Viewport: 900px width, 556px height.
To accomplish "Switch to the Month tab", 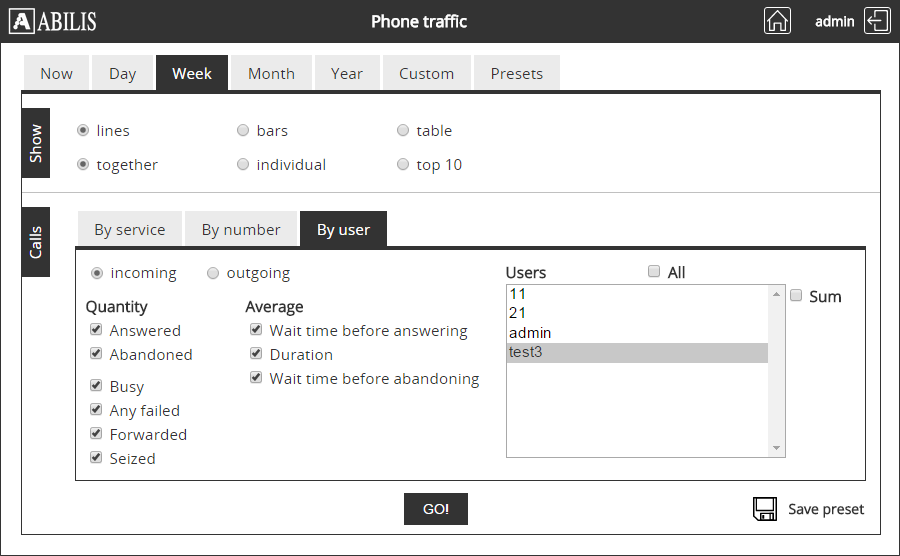I will click(x=271, y=74).
